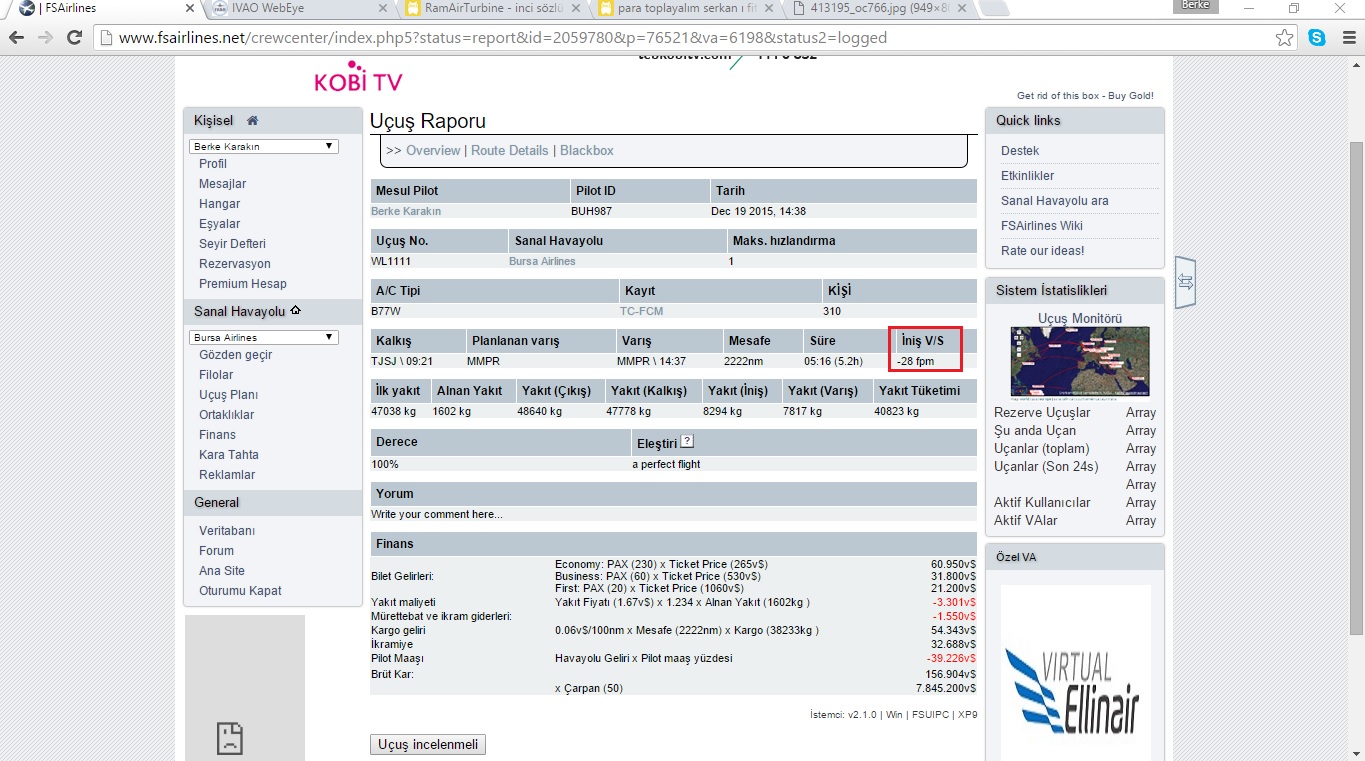Click the house icon beside Sanal Havayolu
1365x761 pixels.
click(296, 310)
